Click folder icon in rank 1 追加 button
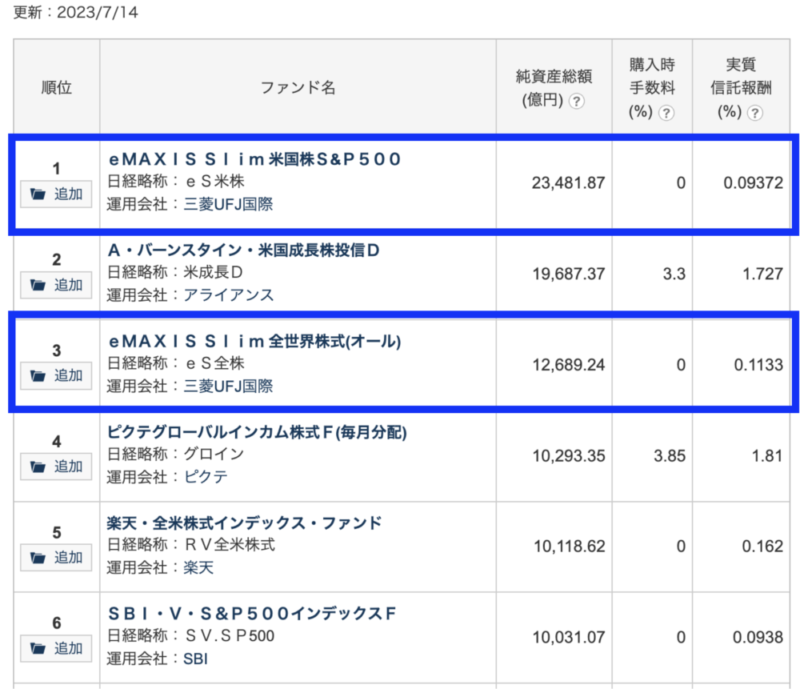 pos(38,194)
